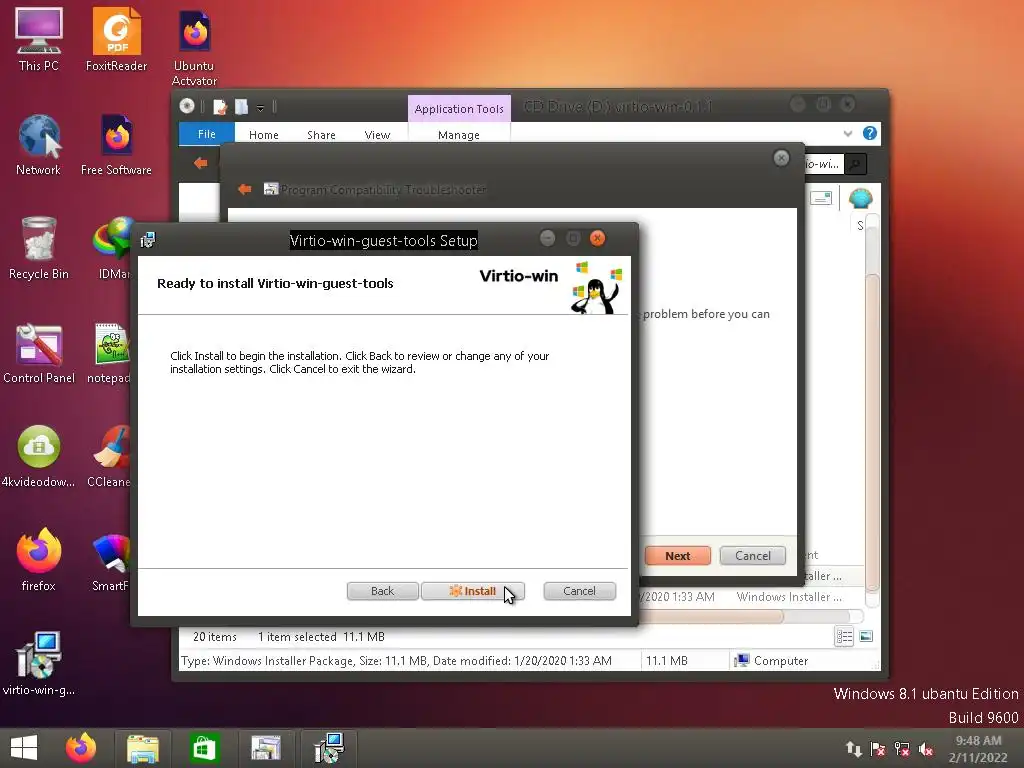Open SmartFTP desktop shortcut

(x=110, y=560)
